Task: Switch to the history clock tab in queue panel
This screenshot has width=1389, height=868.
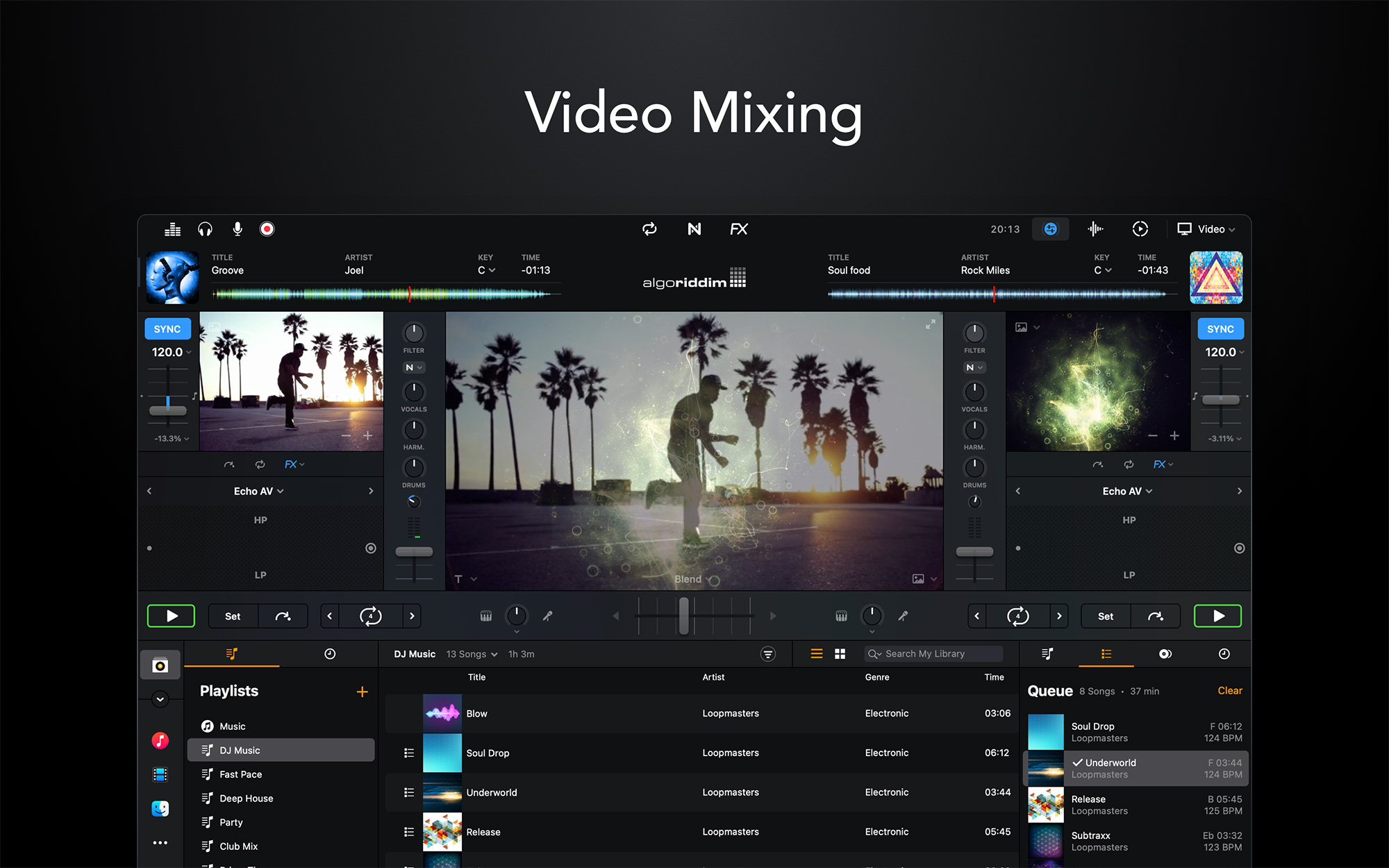Action: point(1224,654)
